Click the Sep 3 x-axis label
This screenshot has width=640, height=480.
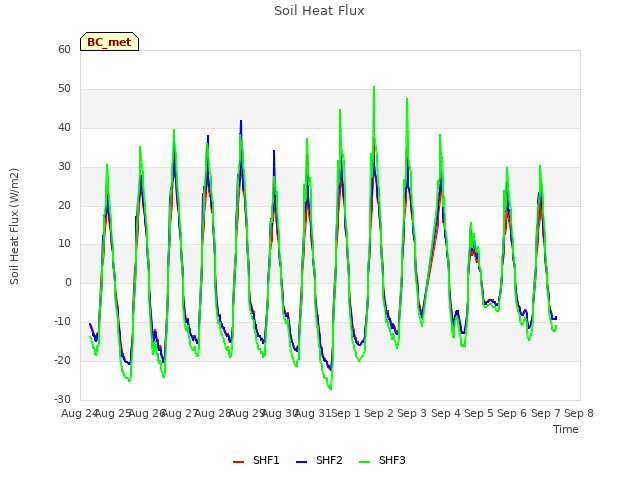click(412, 413)
